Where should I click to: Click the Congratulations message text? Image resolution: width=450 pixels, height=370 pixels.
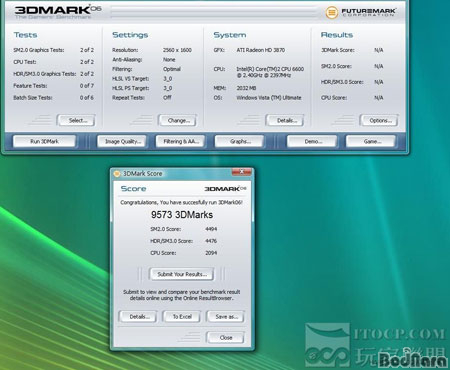(x=181, y=202)
